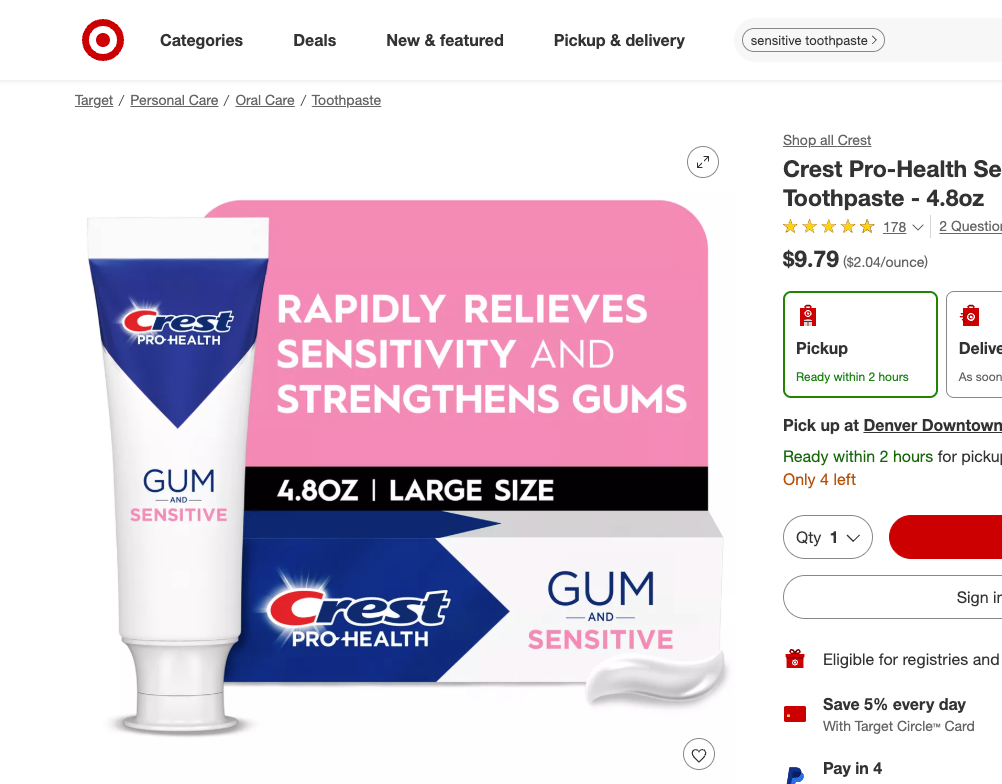
Task: Click the Shop all Crest link
Action: (827, 140)
